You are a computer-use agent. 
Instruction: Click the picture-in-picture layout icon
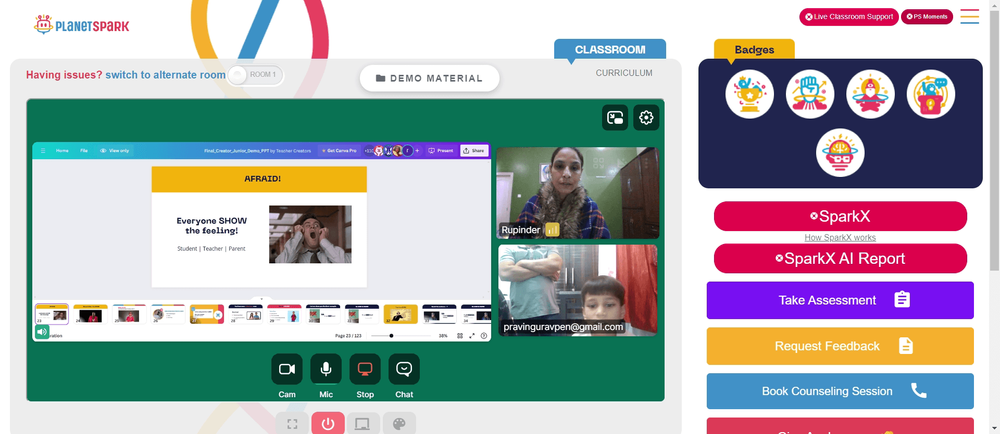coord(615,118)
